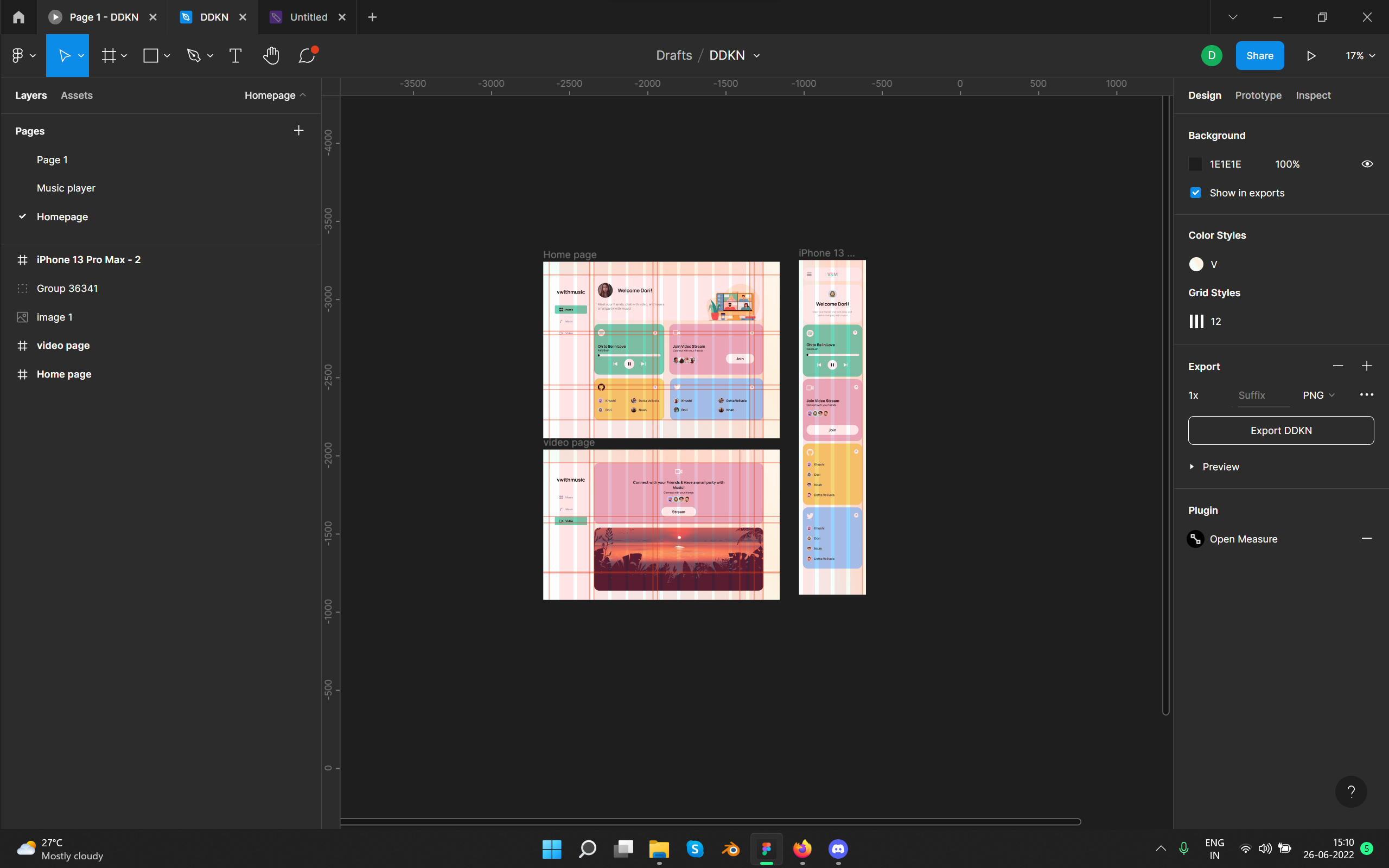The width and height of the screenshot is (1389, 868).
Task: Open the 17% zoom dropdown
Action: tap(1360, 56)
